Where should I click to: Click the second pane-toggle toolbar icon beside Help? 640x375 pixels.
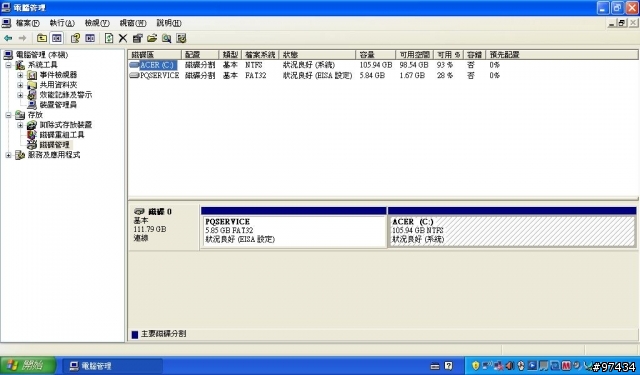(x=90, y=38)
